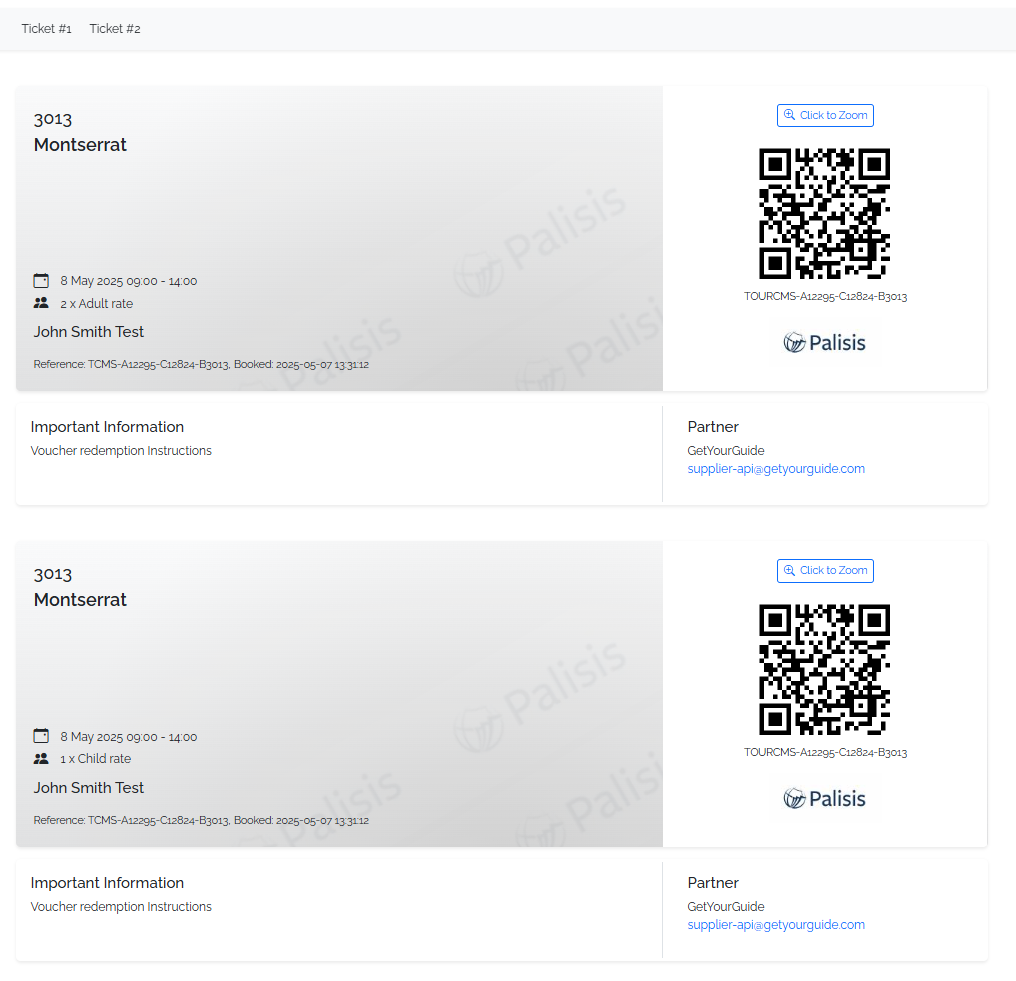Select the text '2 x Adult rate'
The image size is (1016, 981).
[x=97, y=303]
